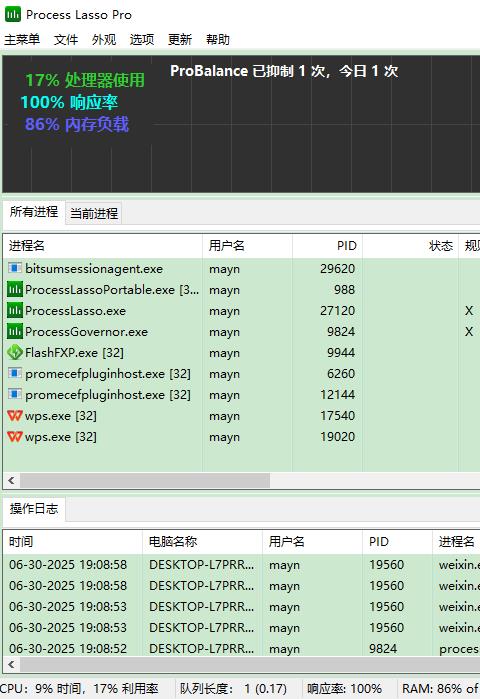Sort log by PID column header
Image resolution: width=480 pixels, height=699 pixels.
pos(397,542)
